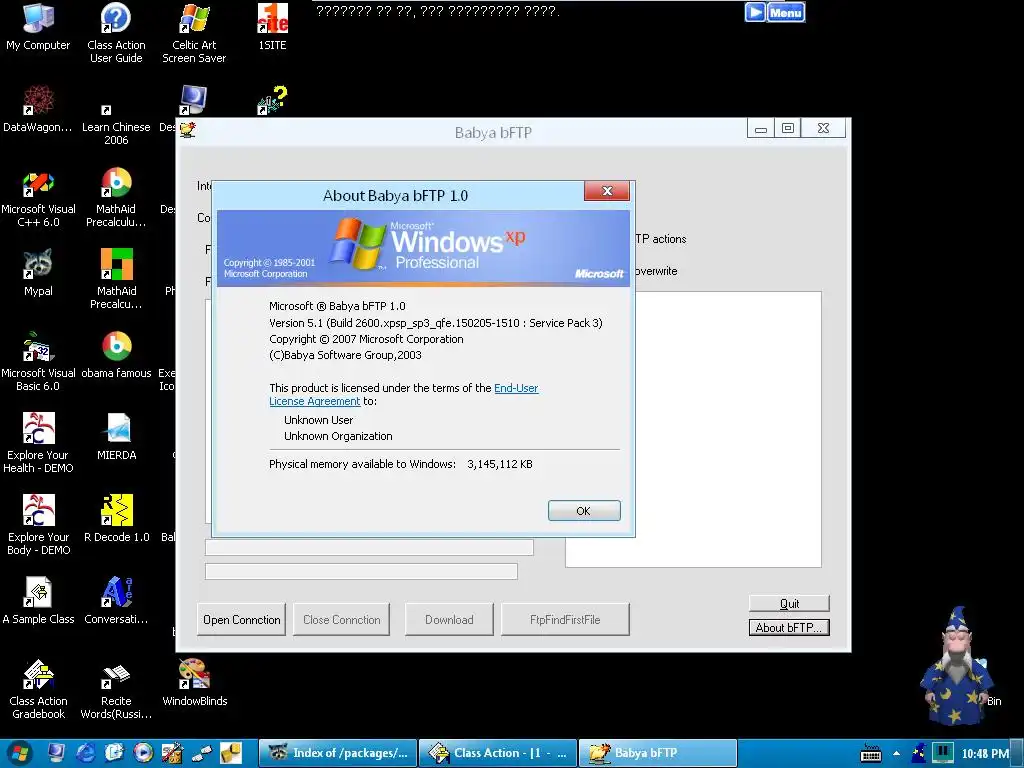Maximize the Babya bFTP window
The image size is (1024, 768).
point(788,129)
